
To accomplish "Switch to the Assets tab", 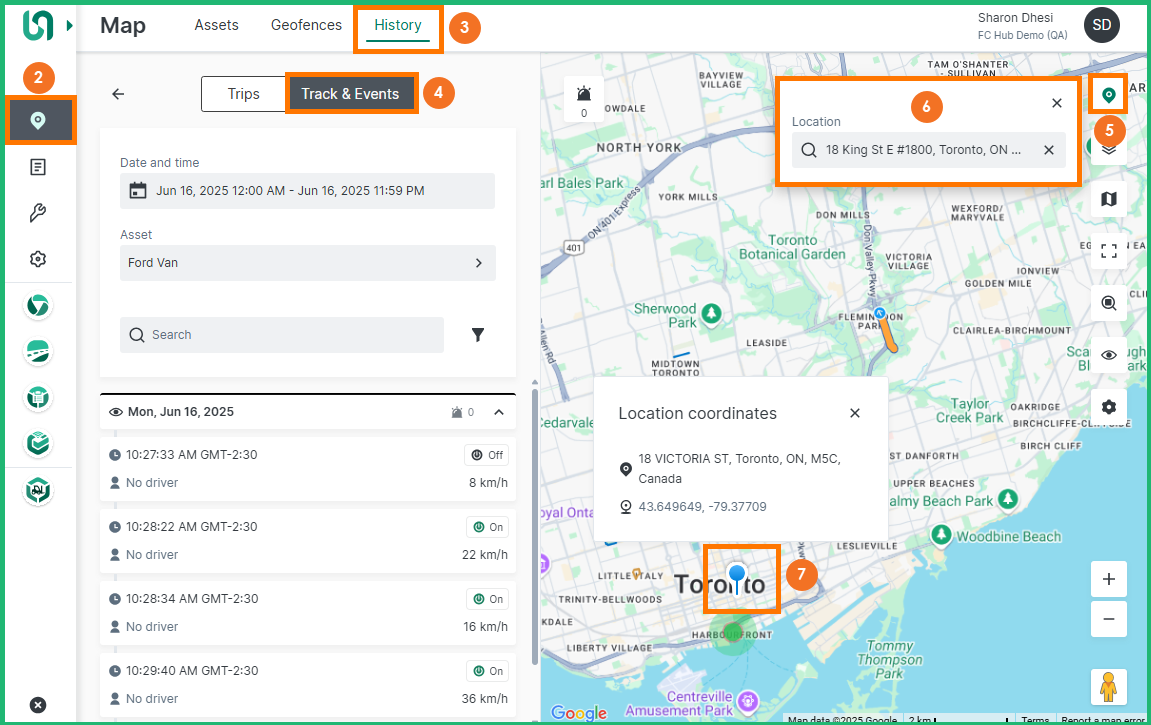I will (x=216, y=25).
